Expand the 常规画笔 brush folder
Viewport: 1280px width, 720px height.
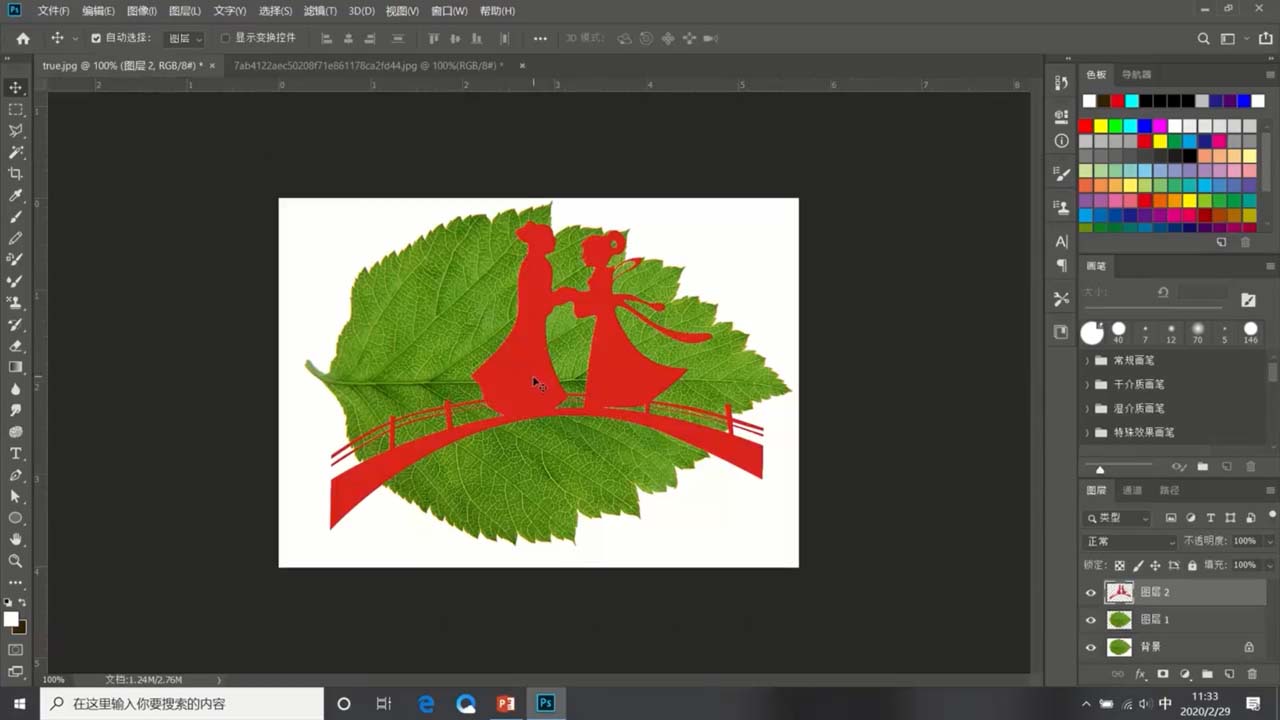click(x=1087, y=360)
